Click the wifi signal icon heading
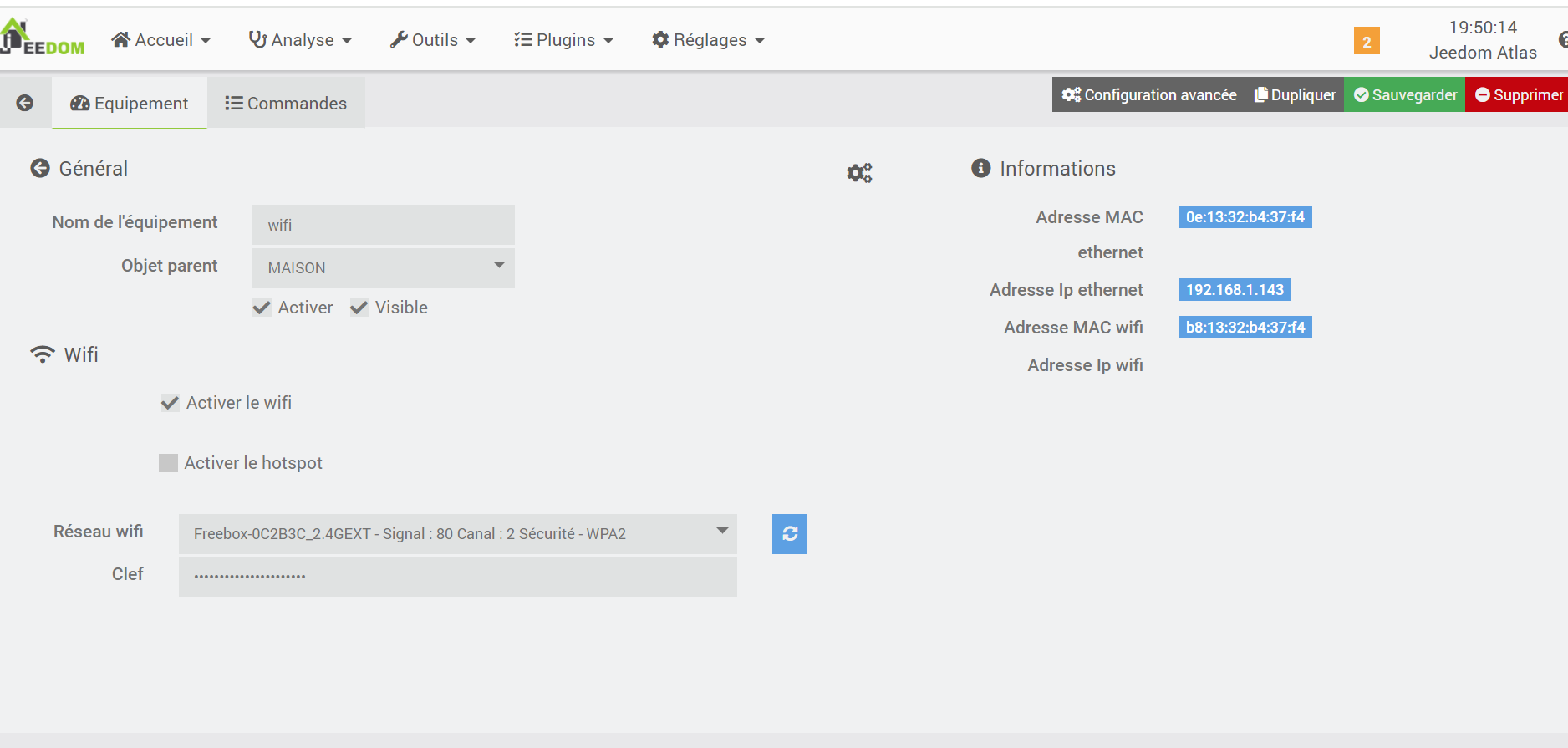1568x748 pixels. pyautogui.click(x=43, y=354)
